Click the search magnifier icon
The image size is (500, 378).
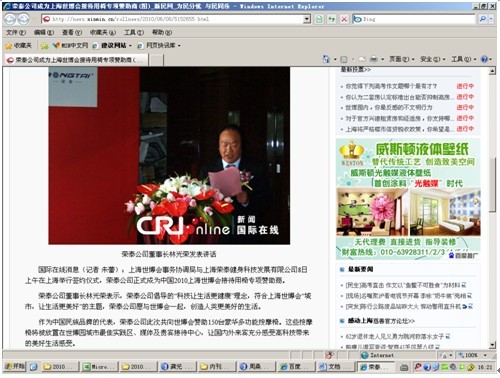point(482,19)
